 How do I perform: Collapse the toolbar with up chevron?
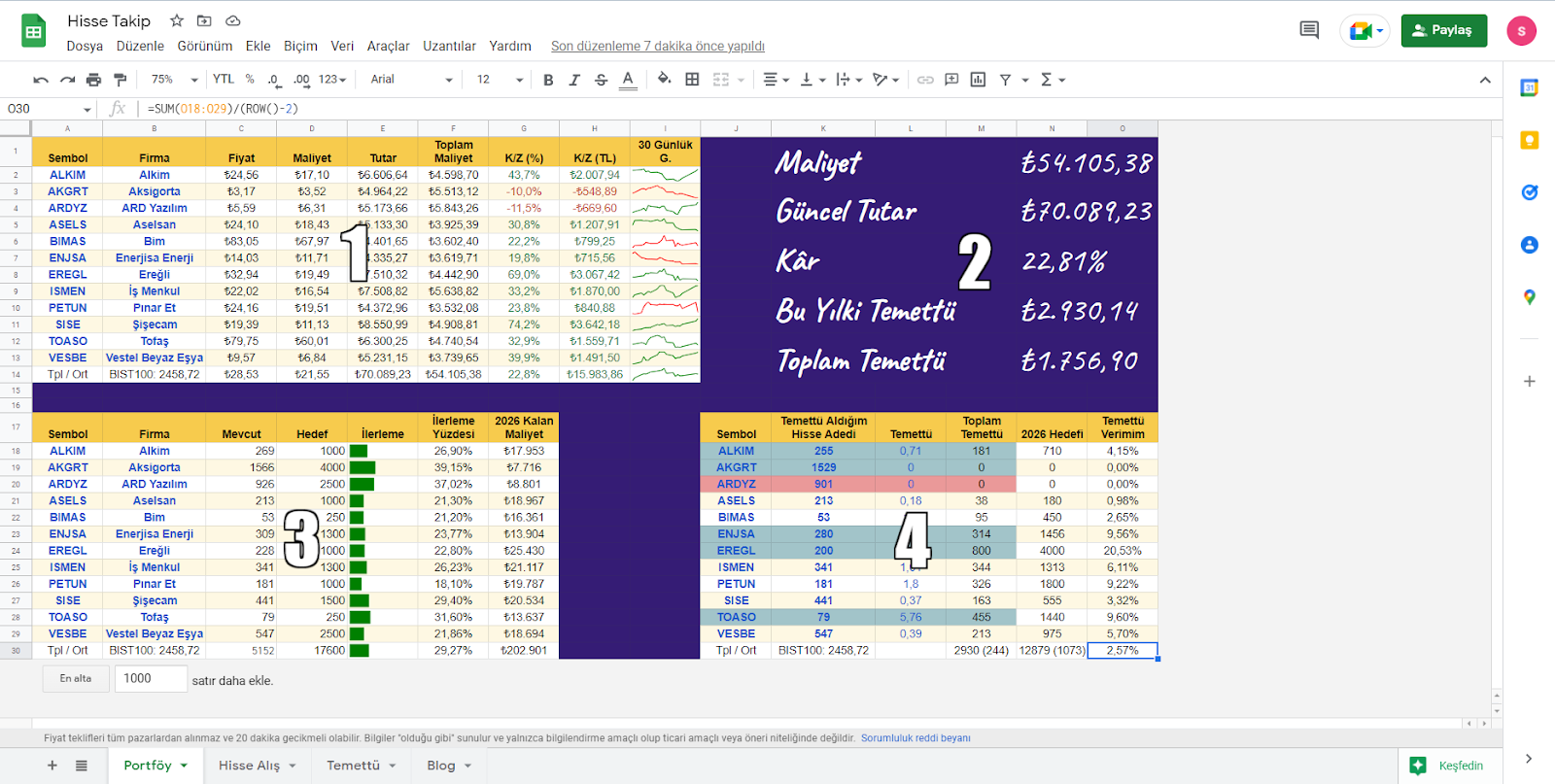[1485, 80]
